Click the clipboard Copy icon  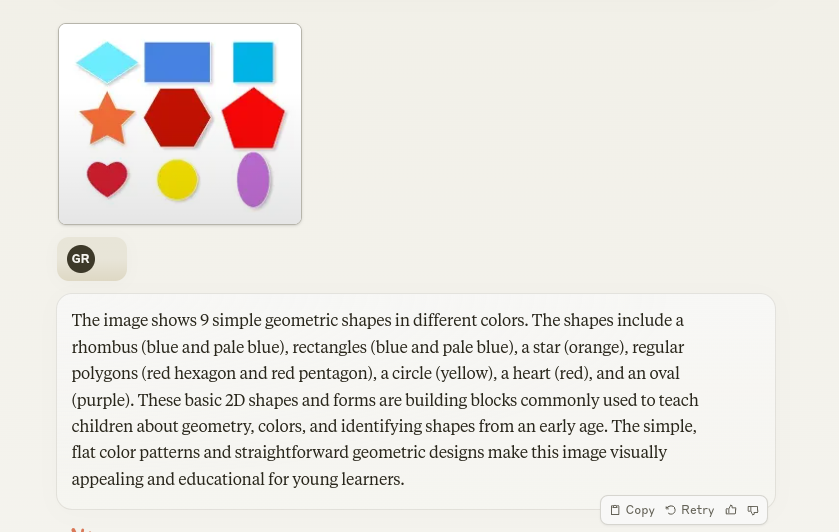[615, 510]
